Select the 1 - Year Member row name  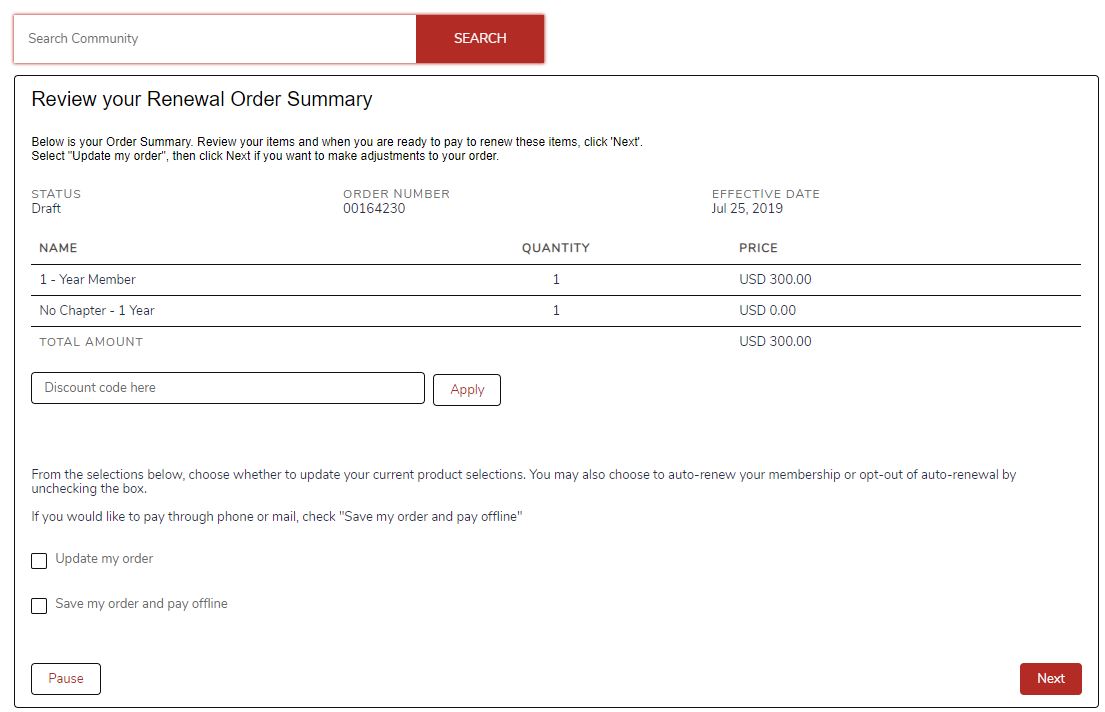(x=88, y=280)
